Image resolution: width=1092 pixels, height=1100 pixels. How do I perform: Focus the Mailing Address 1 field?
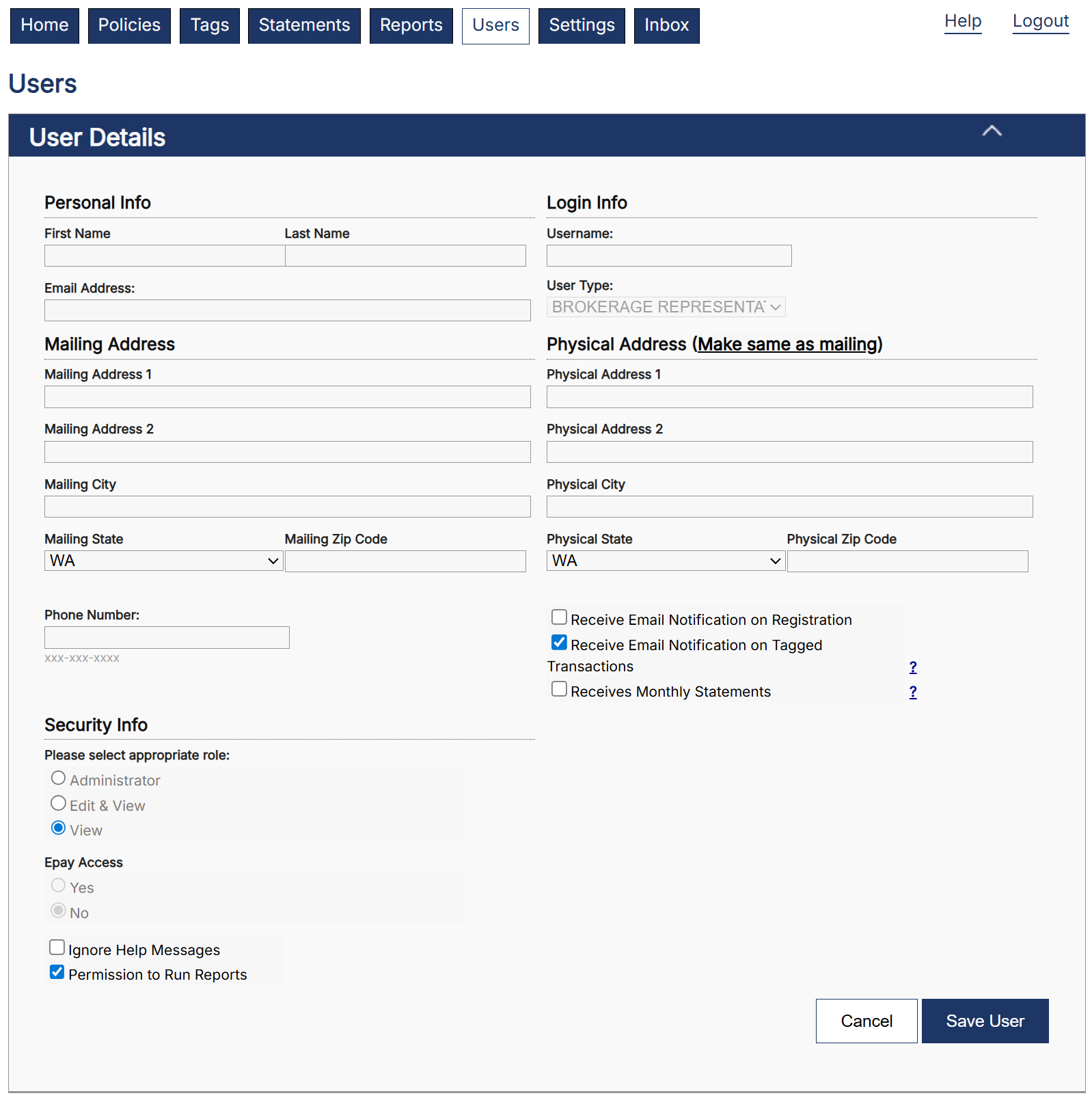pos(288,397)
